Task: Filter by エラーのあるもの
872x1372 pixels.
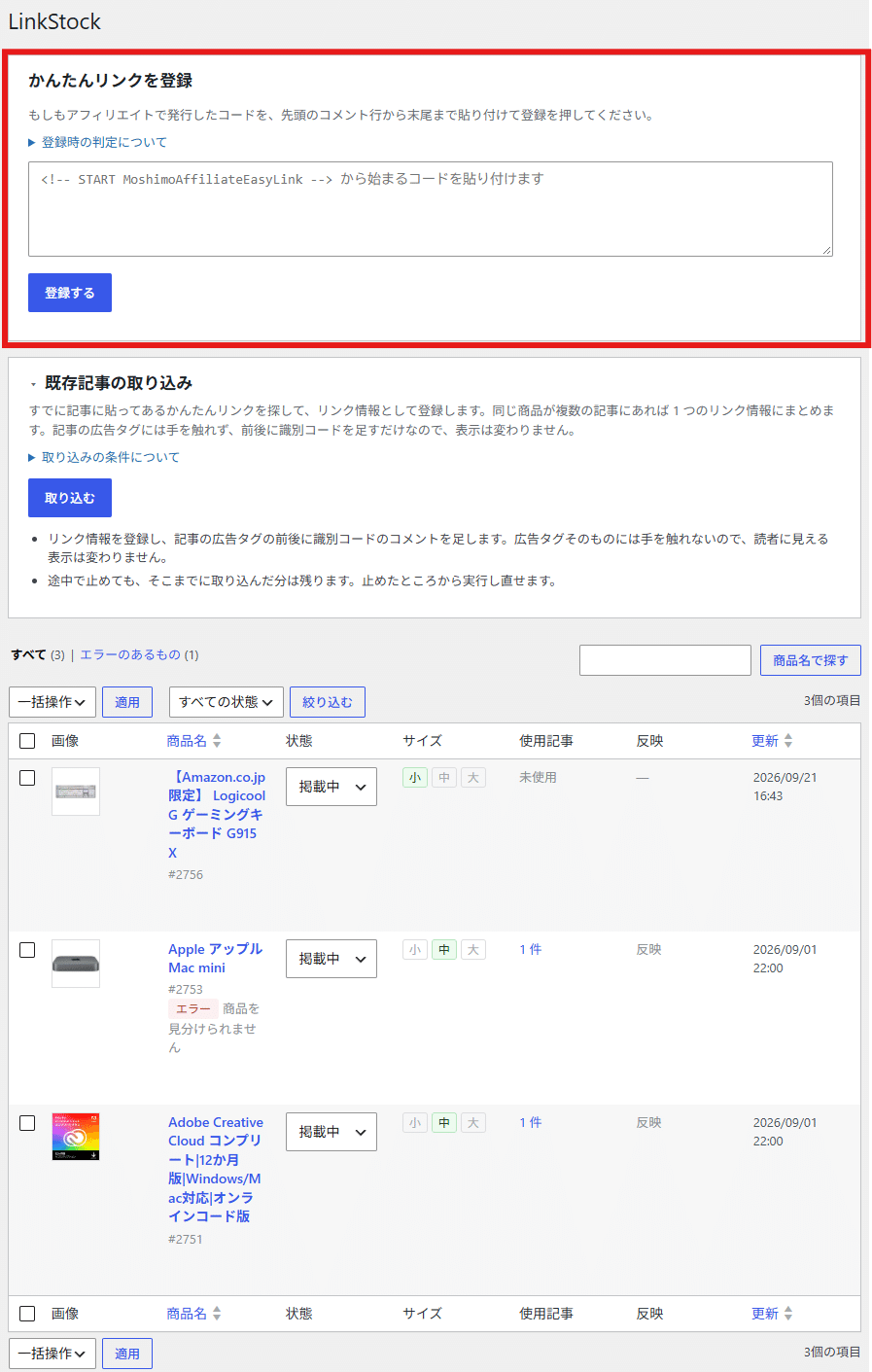Action: pos(130,654)
